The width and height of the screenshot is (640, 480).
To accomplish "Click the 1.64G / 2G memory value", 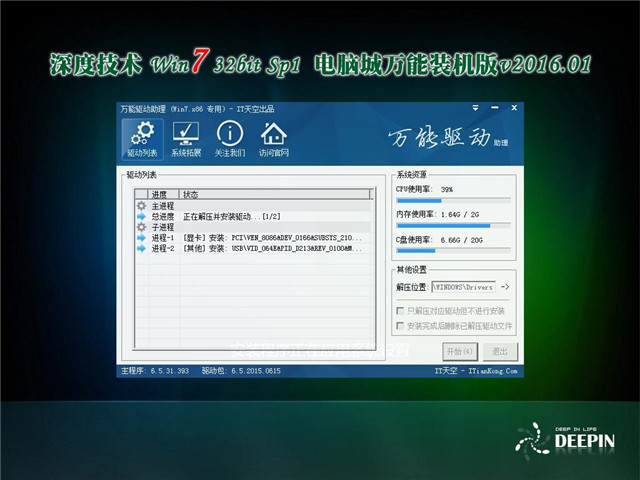I will point(460,214).
